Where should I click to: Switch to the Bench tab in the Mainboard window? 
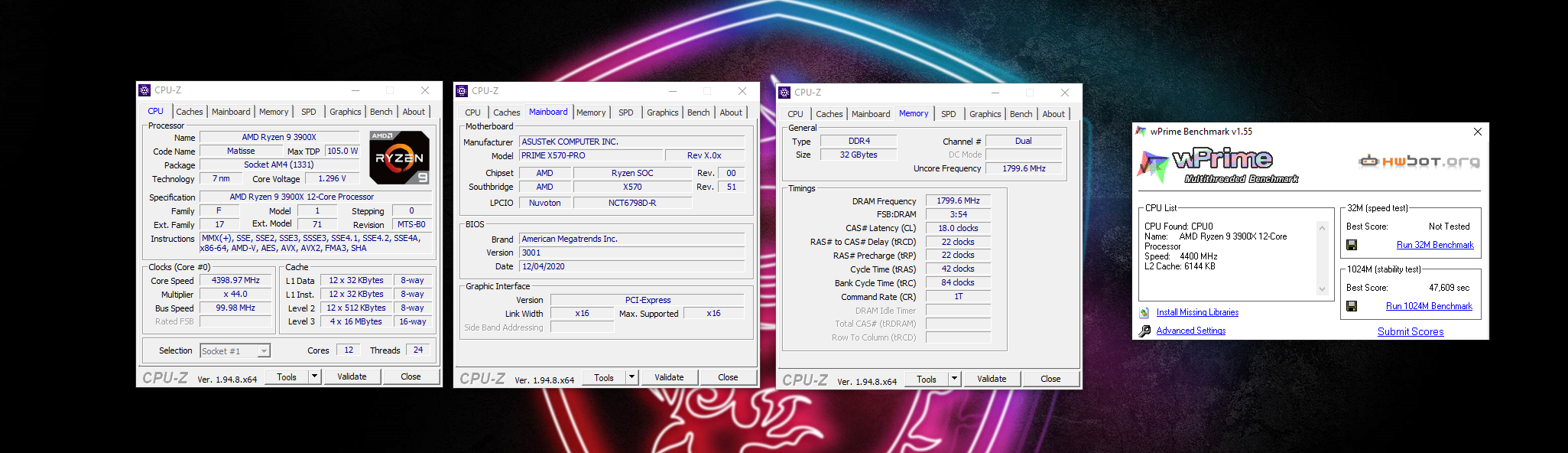[699, 112]
